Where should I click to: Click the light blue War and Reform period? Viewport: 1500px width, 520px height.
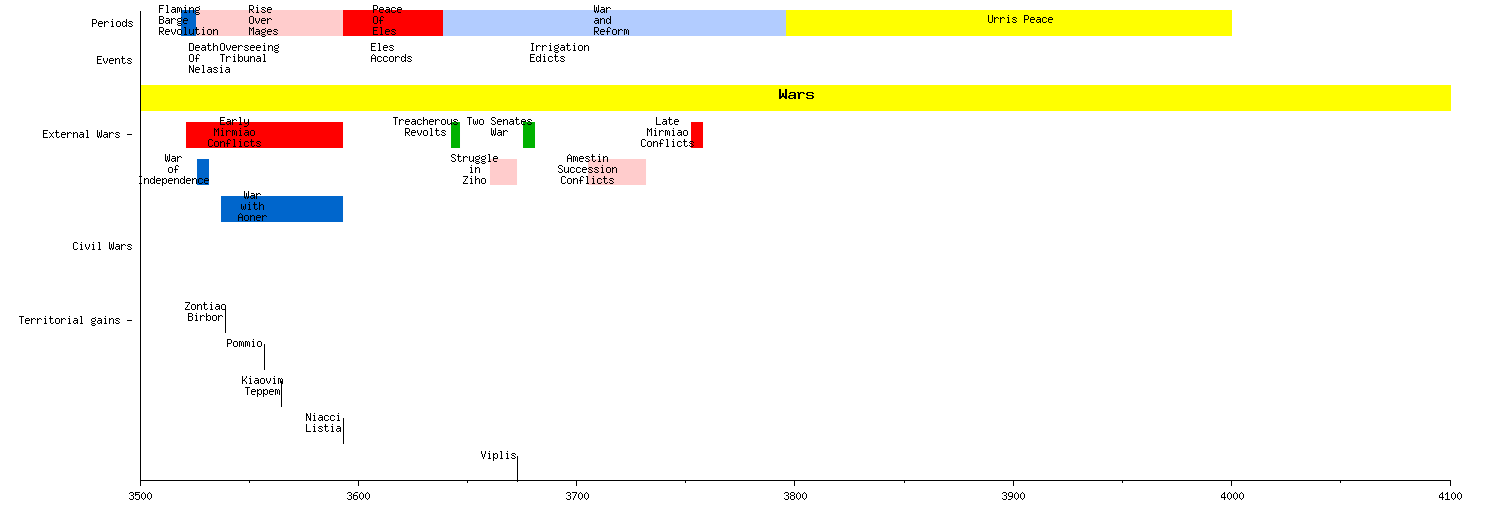614,23
